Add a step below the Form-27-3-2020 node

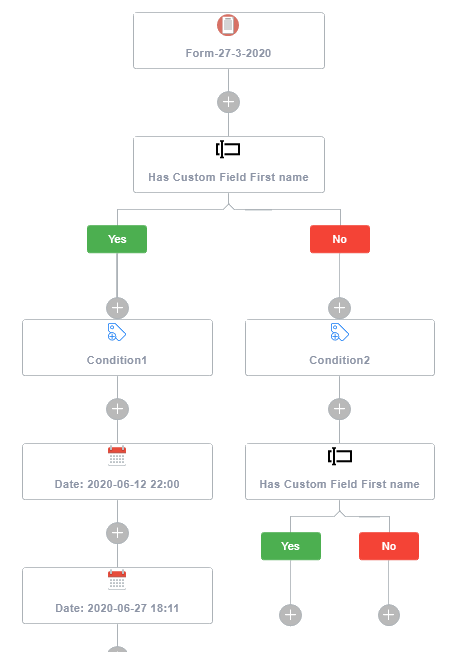[228, 102]
